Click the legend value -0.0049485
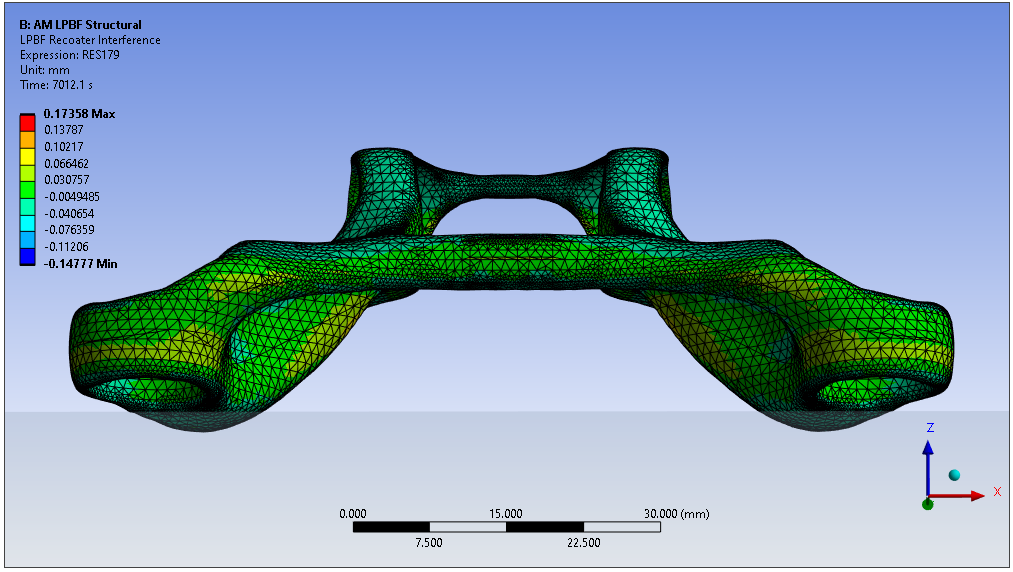This screenshot has height=572, width=1013. coord(72,196)
